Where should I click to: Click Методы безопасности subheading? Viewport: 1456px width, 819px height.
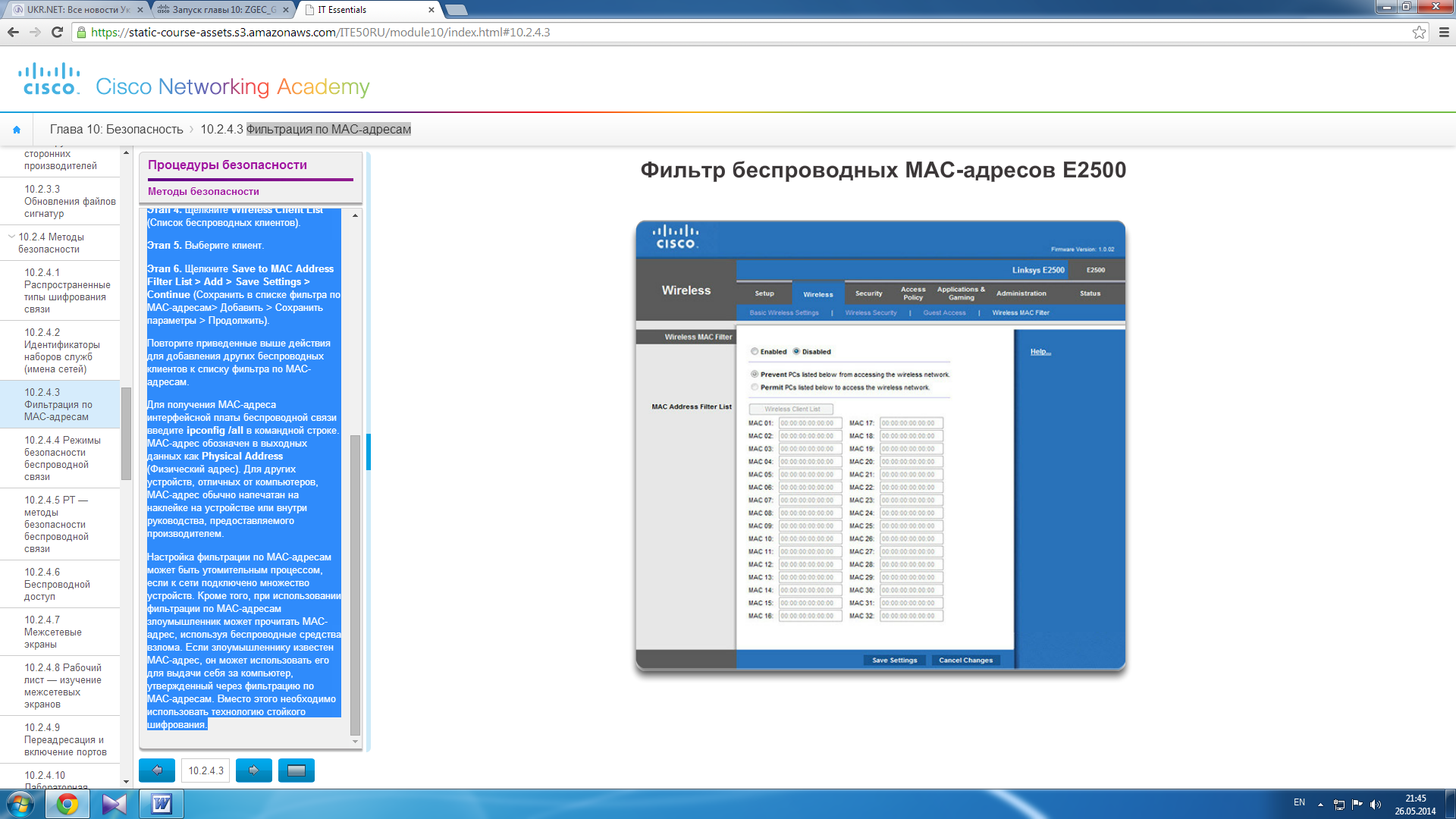[x=203, y=192]
